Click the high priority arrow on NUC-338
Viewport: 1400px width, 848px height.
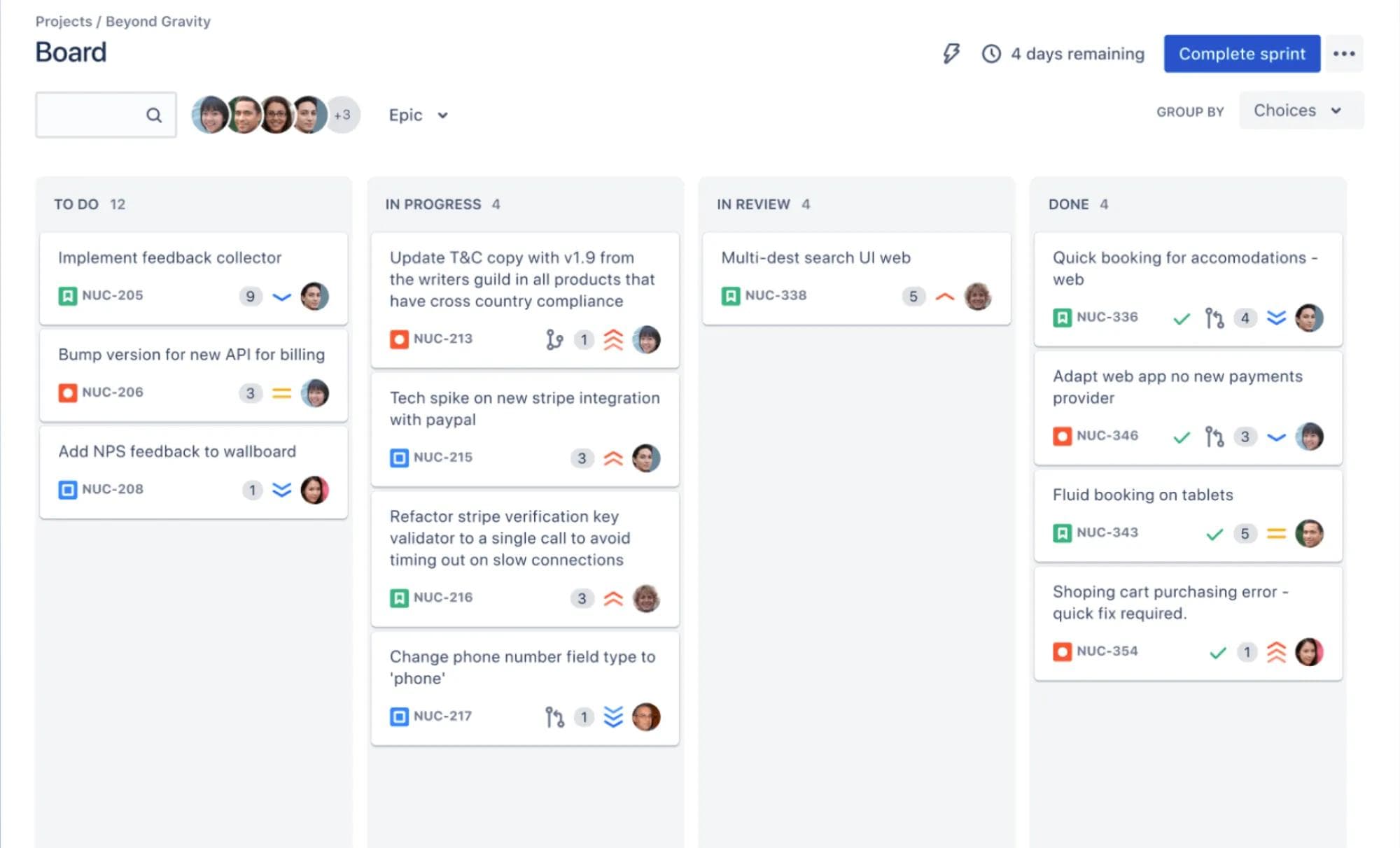pos(944,296)
